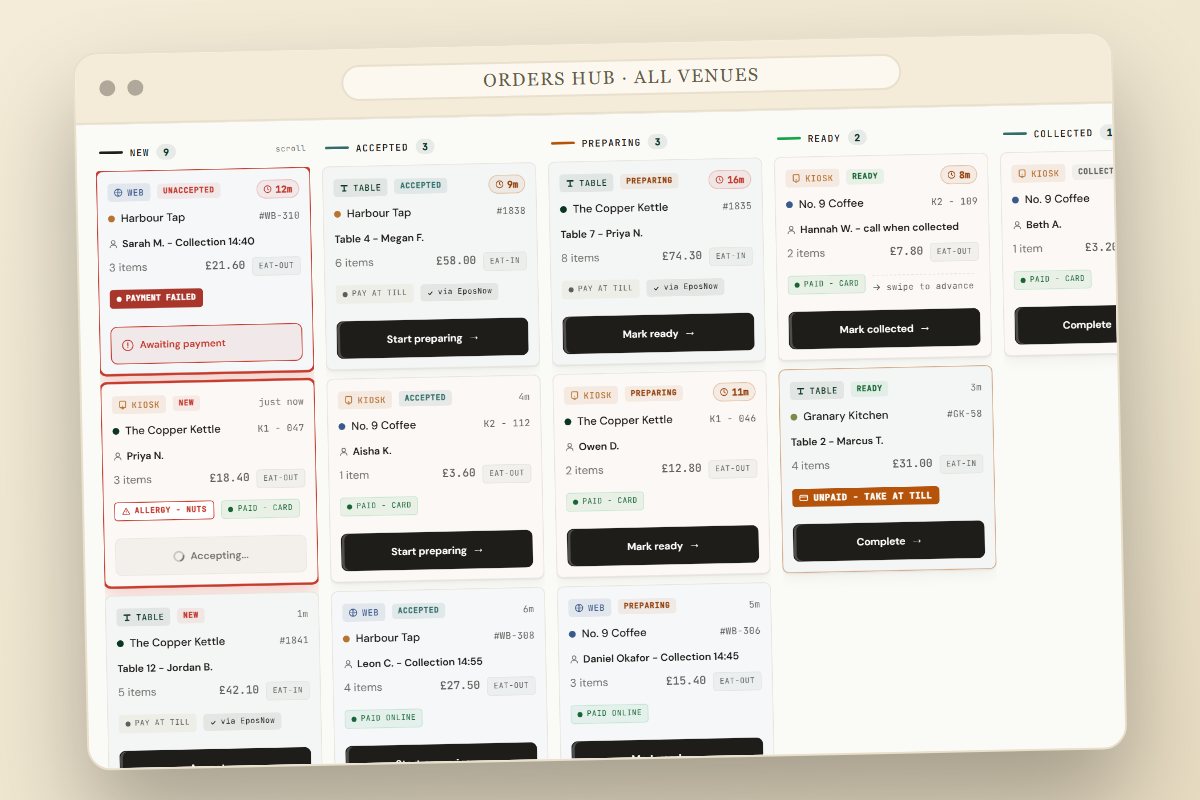Click order number #1841
Viewport: 1200px width, 800px height.
293,640
